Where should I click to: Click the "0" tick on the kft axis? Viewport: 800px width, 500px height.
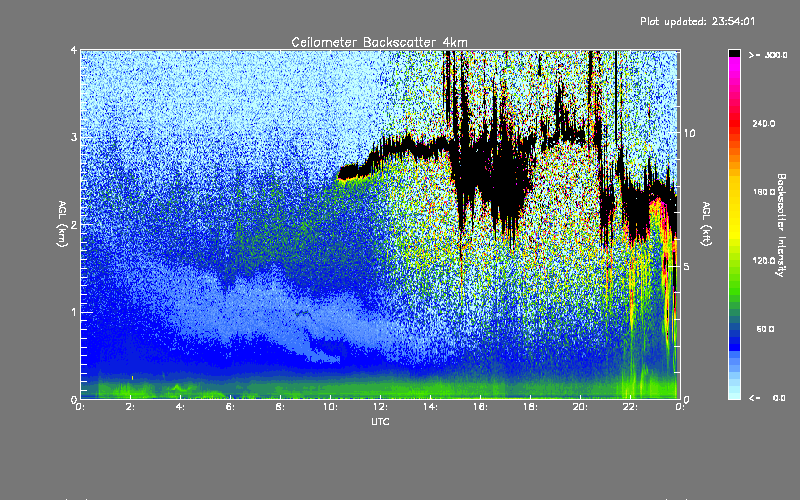[687, 399]
